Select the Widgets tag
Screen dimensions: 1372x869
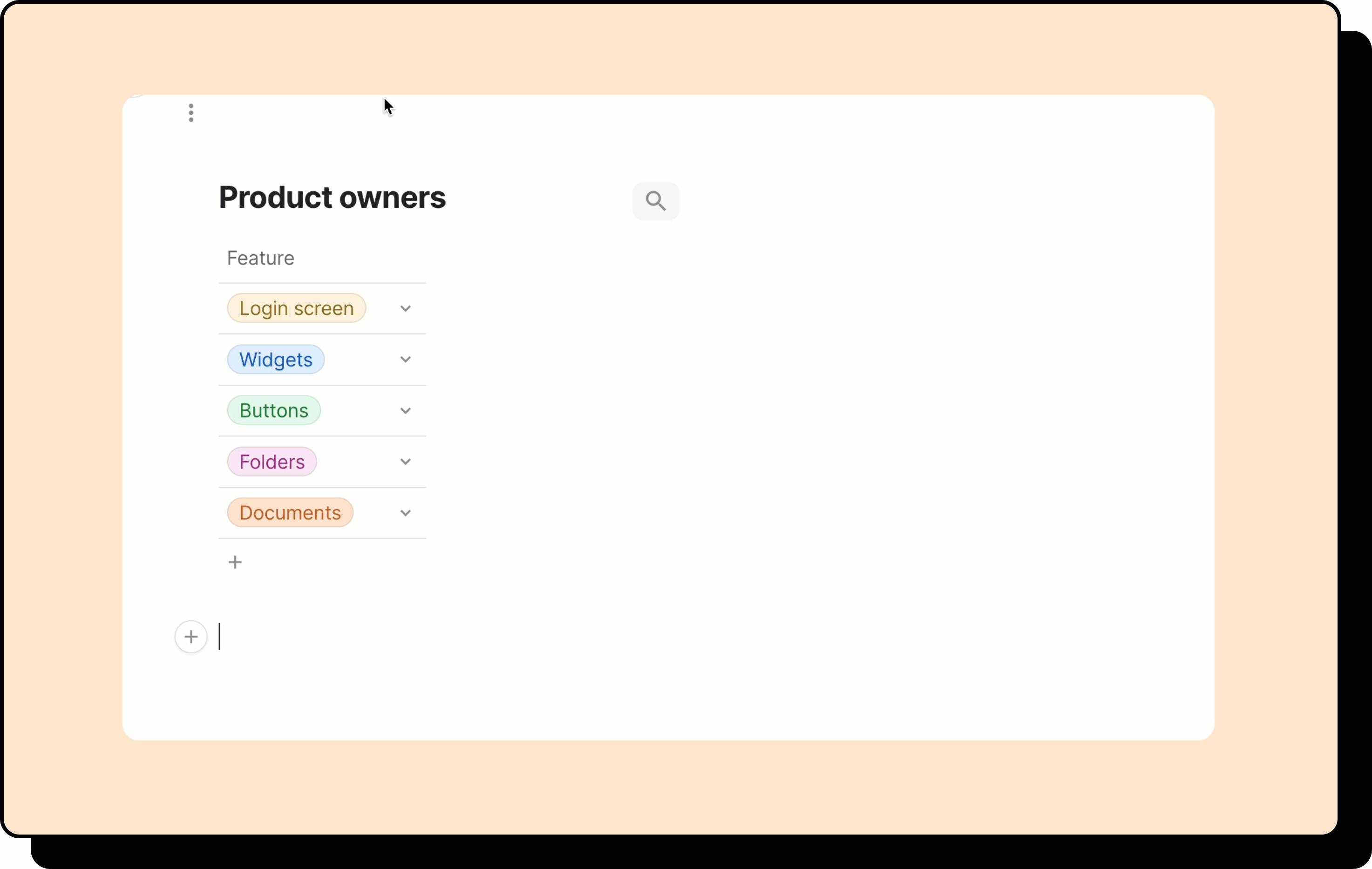pos(276,359)
